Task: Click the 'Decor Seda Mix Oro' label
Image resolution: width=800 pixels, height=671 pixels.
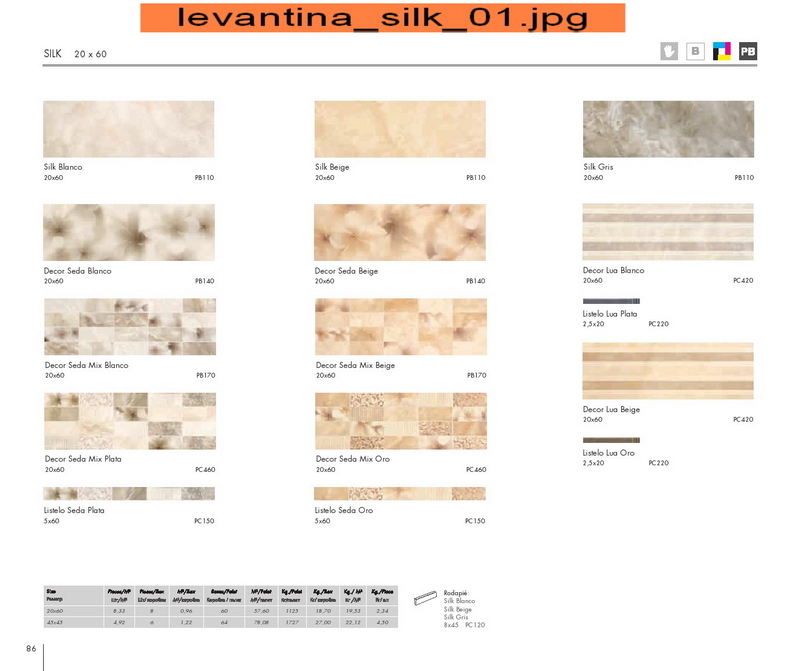Action: tap(353, 459)
